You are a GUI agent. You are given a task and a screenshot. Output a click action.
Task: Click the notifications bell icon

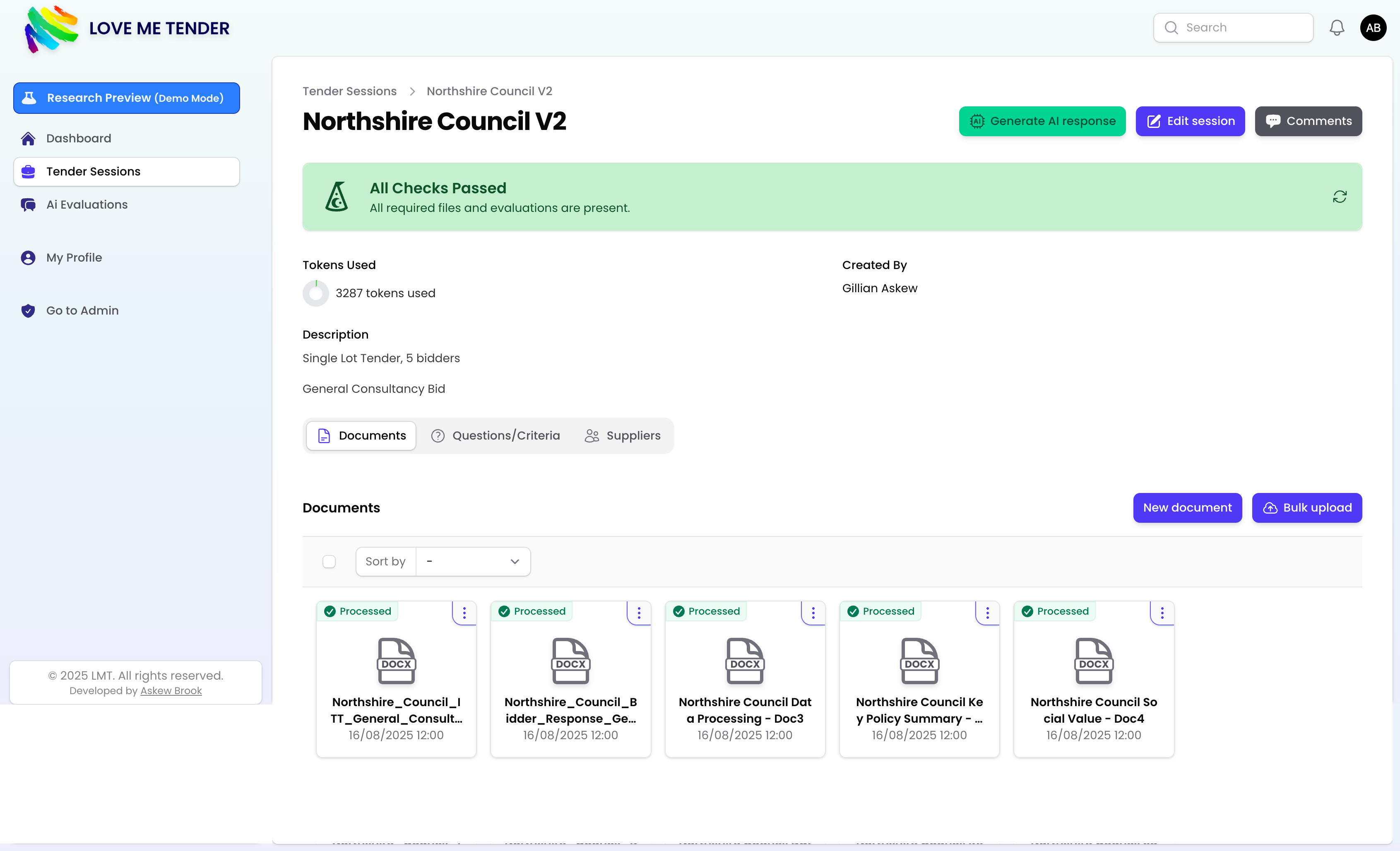point(1336,28)
